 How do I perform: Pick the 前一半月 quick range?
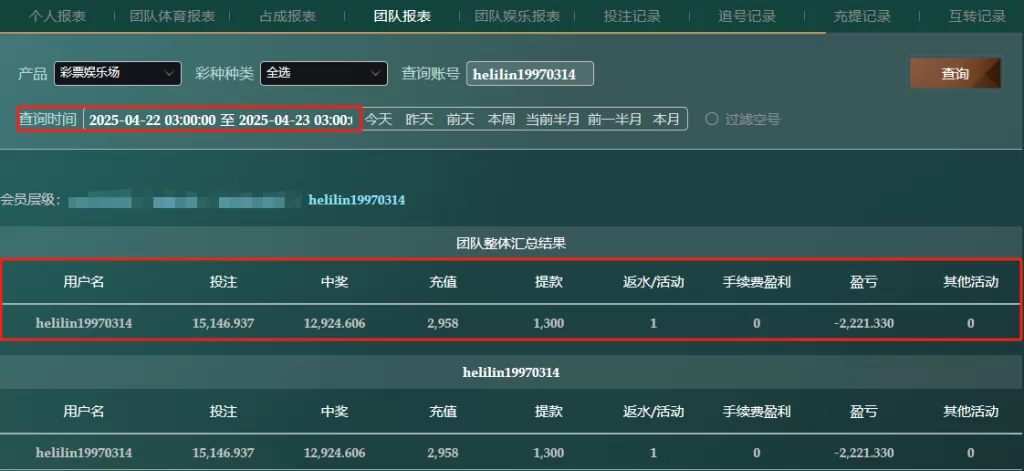(x=615, y=120)
